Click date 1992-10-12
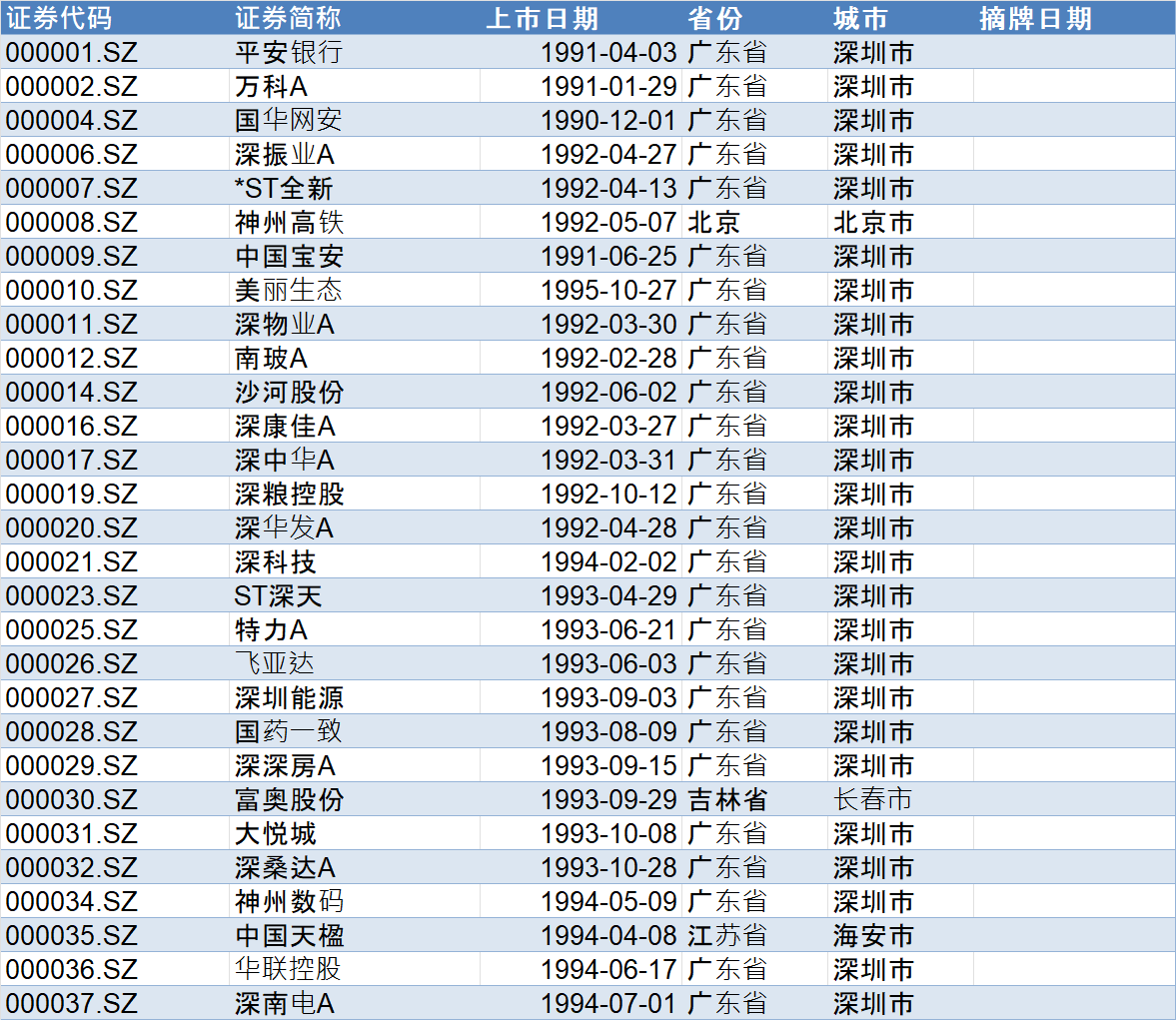The image size is (1176, 1020). pos(582,494)
